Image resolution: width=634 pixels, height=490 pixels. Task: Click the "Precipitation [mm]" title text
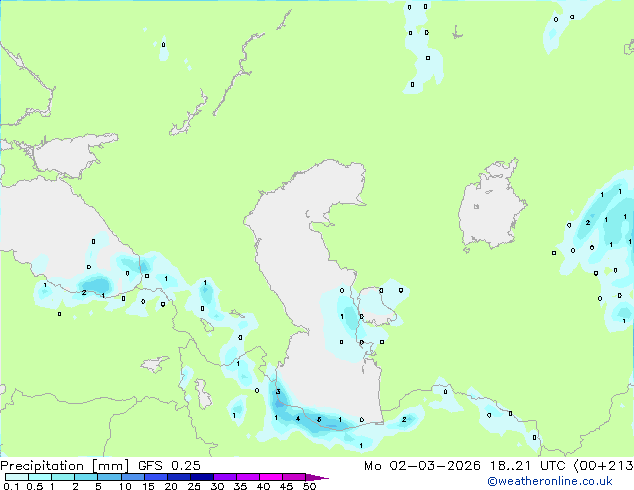(x=64, y=466)
